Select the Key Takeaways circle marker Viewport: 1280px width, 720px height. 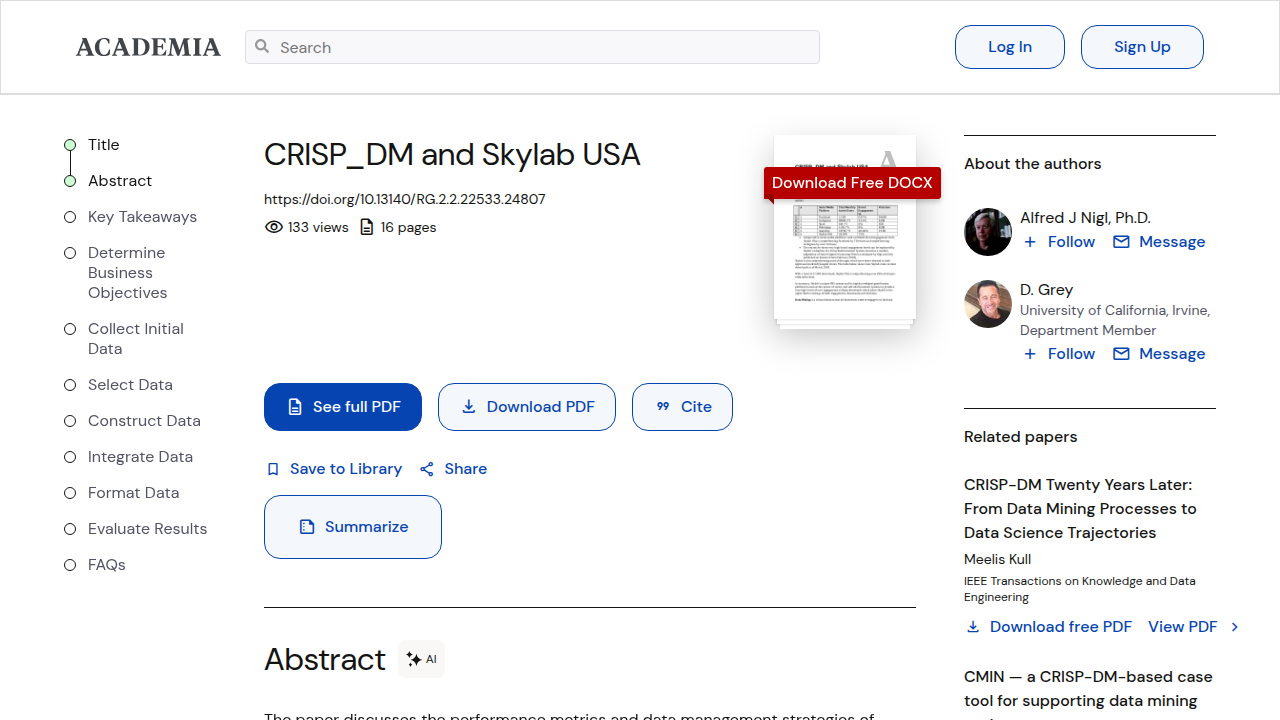[x=70, y=217]
